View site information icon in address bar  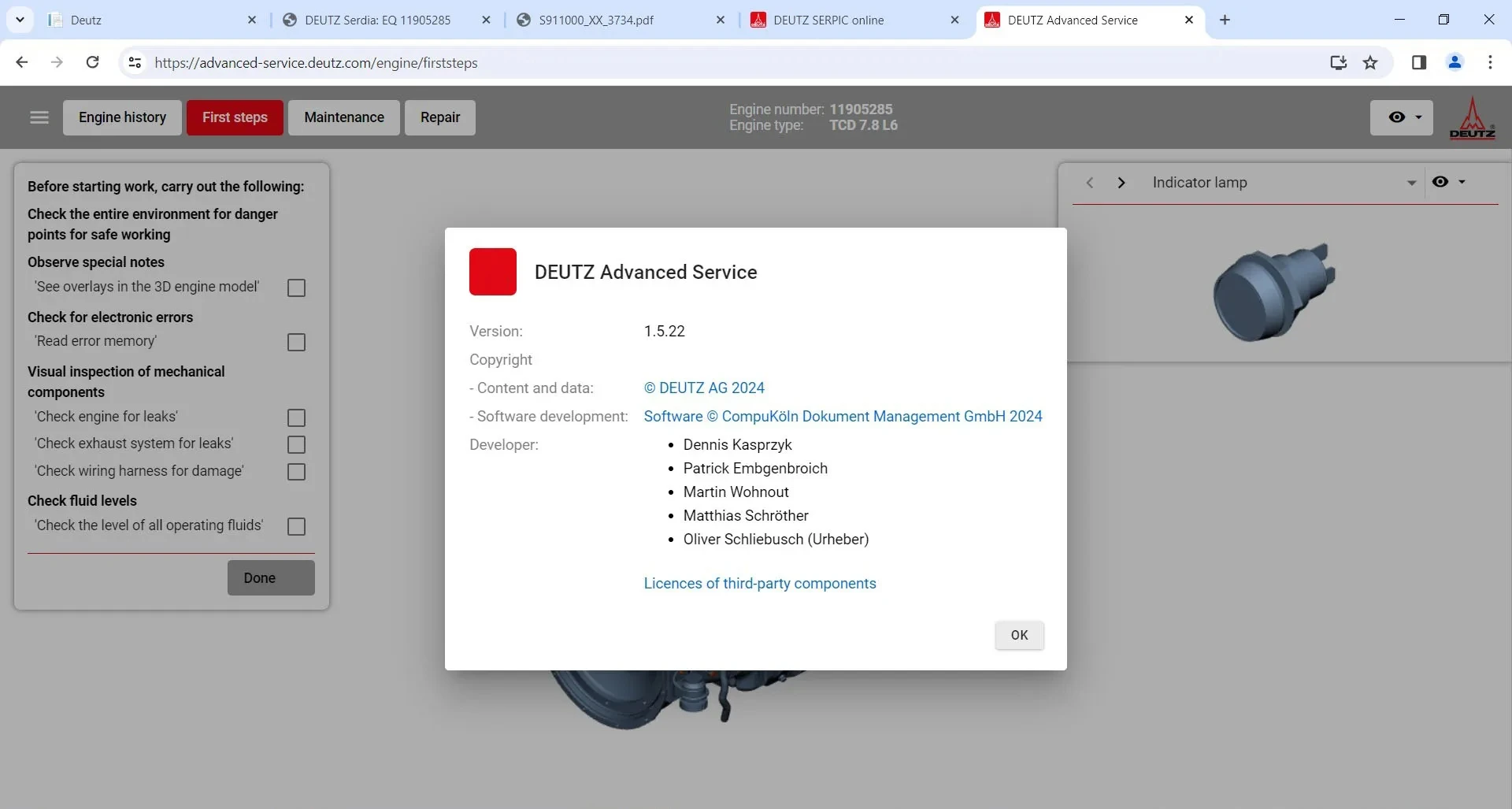tap(135, 62)
